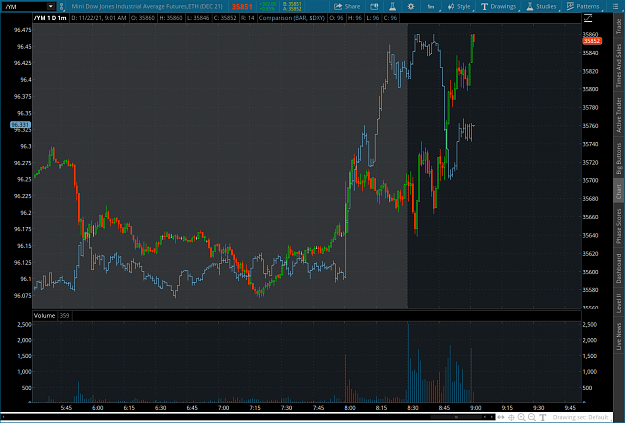Select the Chart side tab
This screenshot has width=625, height=423.
click(x=619, y=192)
